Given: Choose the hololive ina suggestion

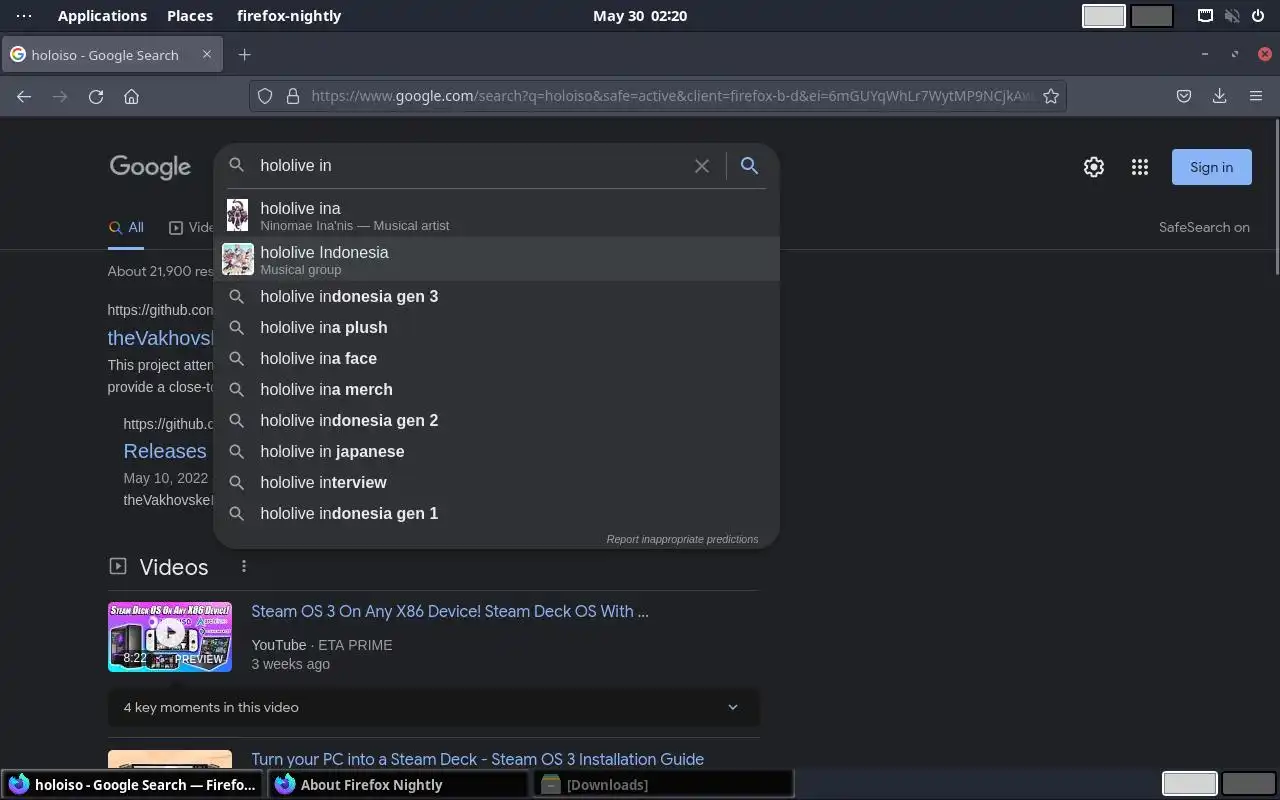Looking at the screenshot, I should [496, 215].
